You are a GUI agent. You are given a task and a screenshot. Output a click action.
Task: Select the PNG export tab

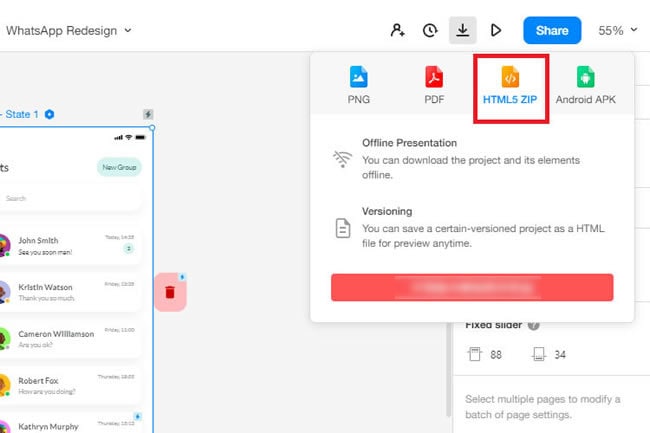click(359, 85)
